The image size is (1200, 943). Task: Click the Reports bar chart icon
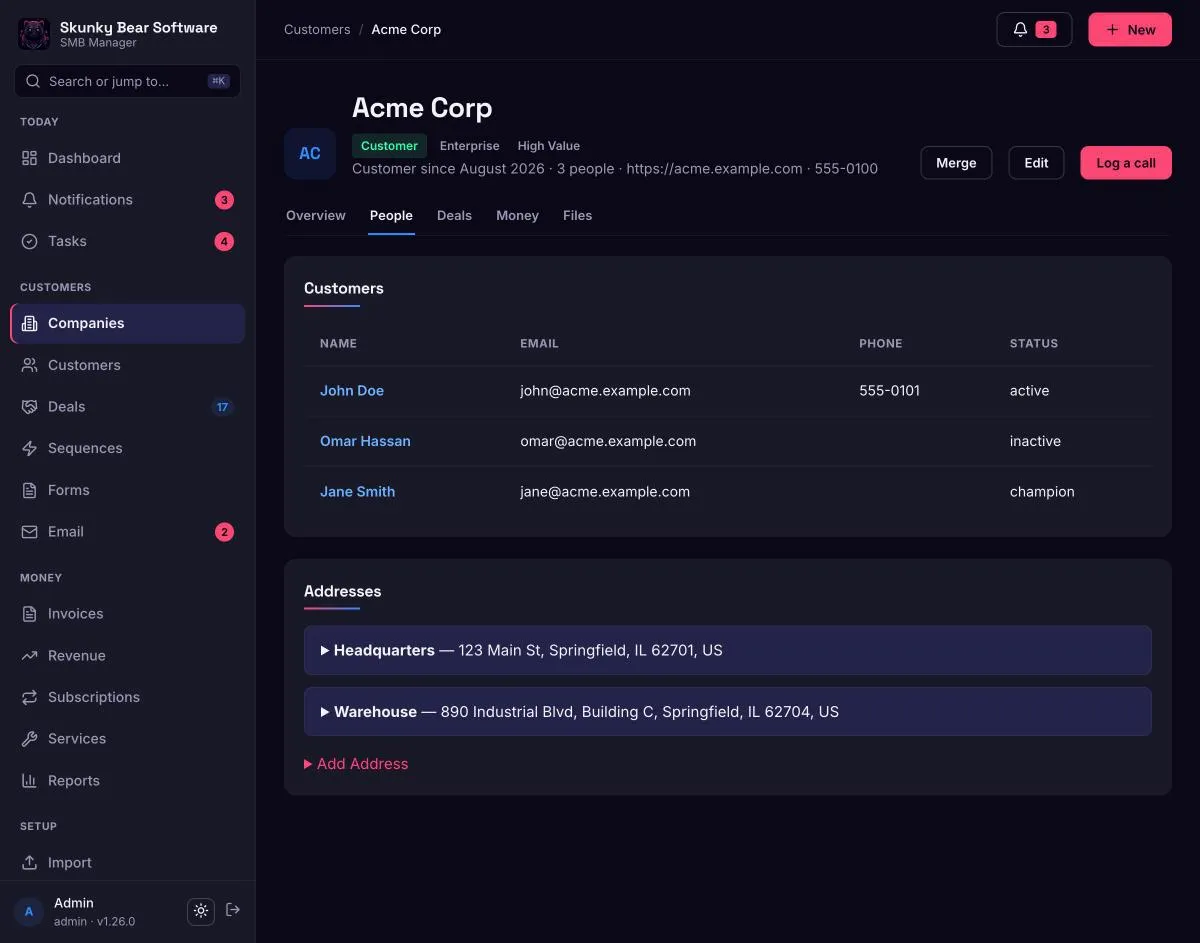pyautogui.click(x=29, y=781)
